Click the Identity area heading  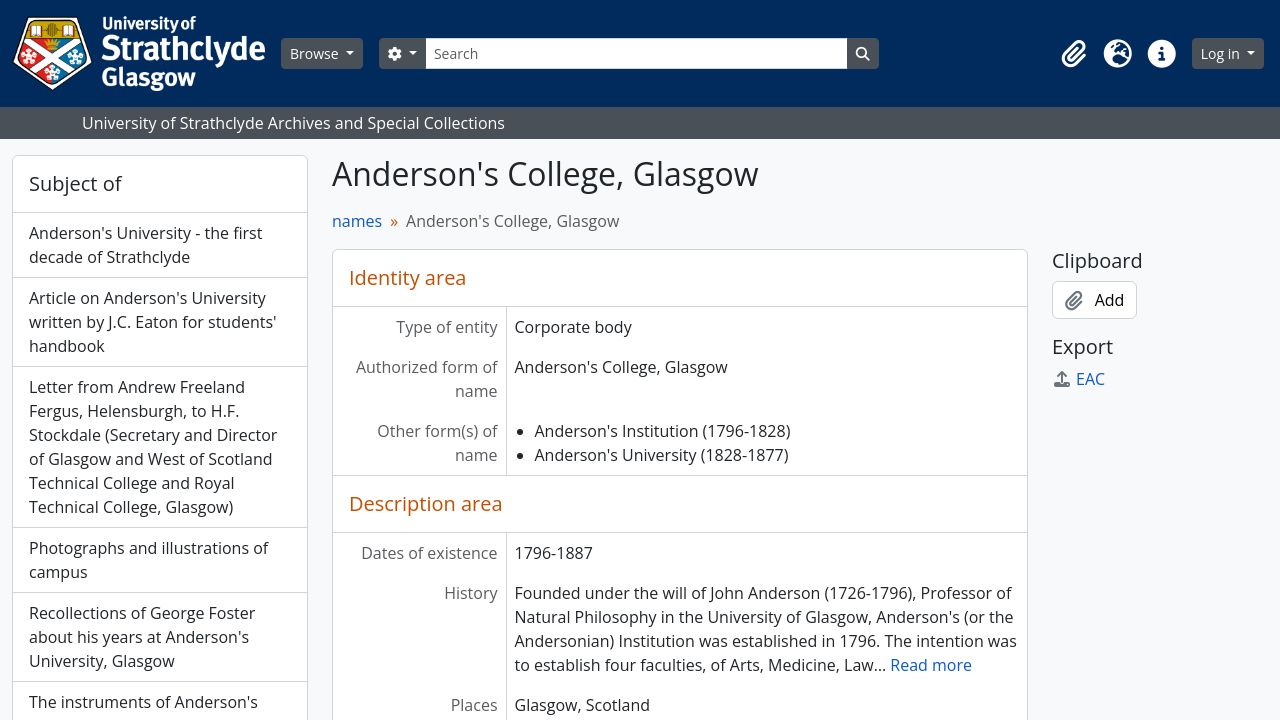coord(407,278)
